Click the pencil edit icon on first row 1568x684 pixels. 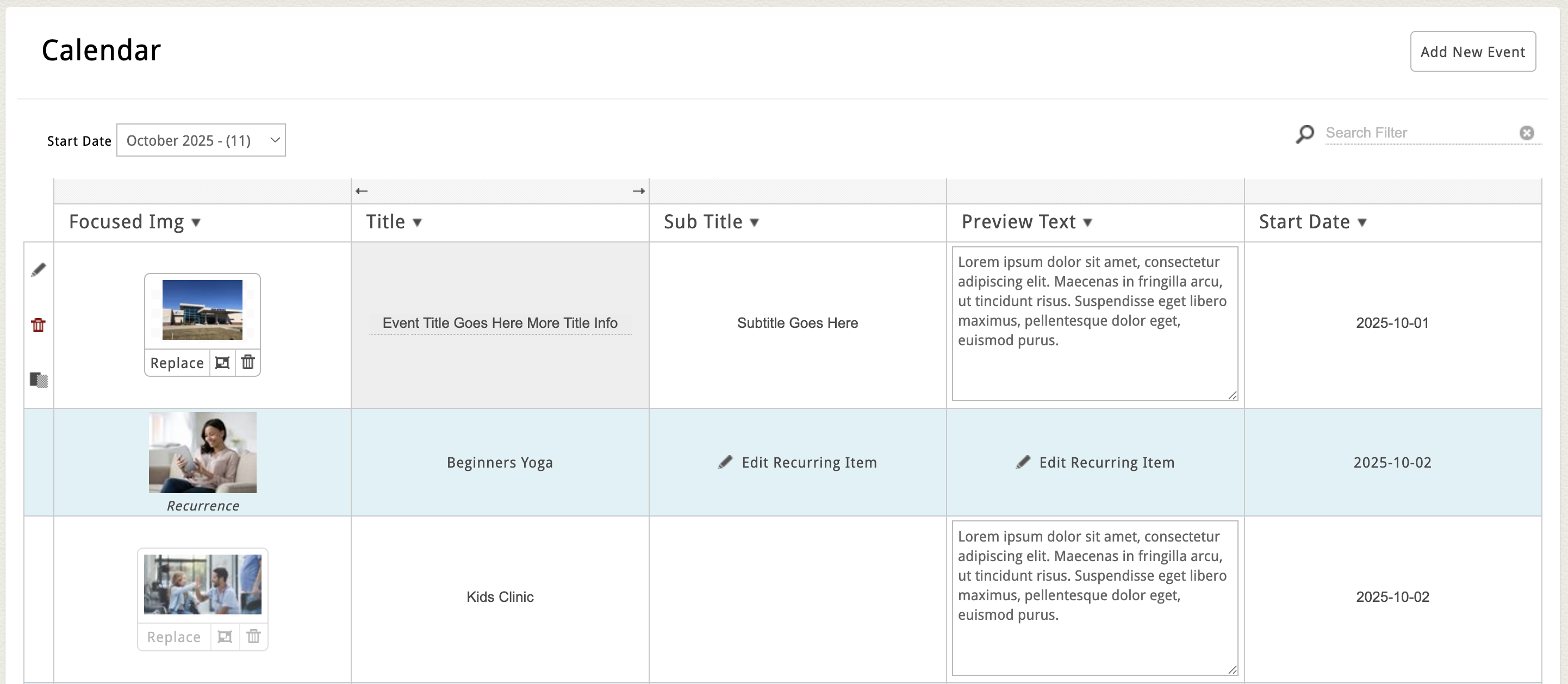39,270
